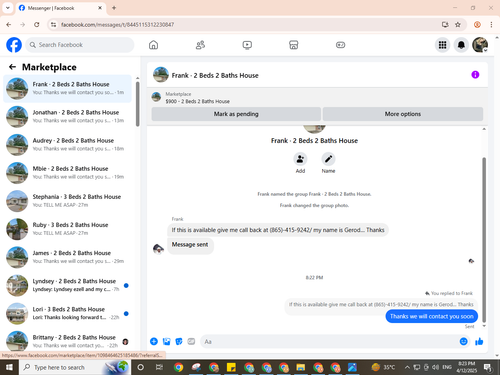Click the 'Message sent' bubble
The width and height of the screenshot is (500, 375).
click(x=190, y=245)
